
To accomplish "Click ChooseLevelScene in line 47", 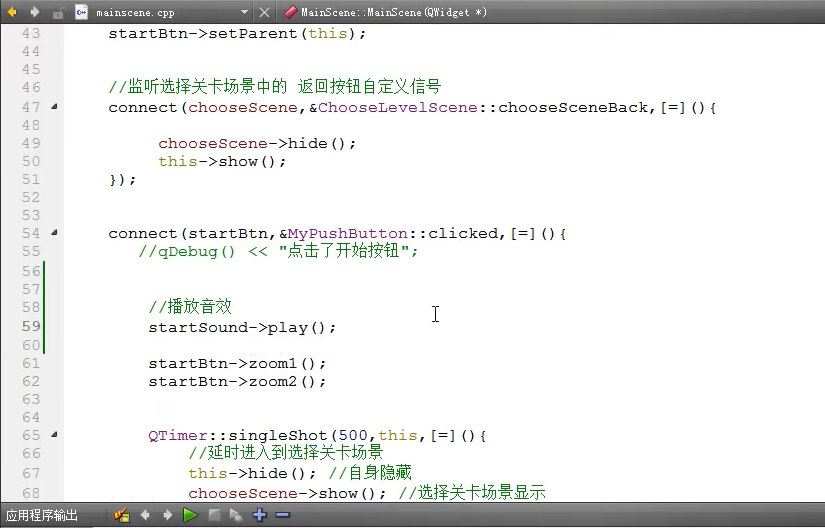I will click(398, 107).
